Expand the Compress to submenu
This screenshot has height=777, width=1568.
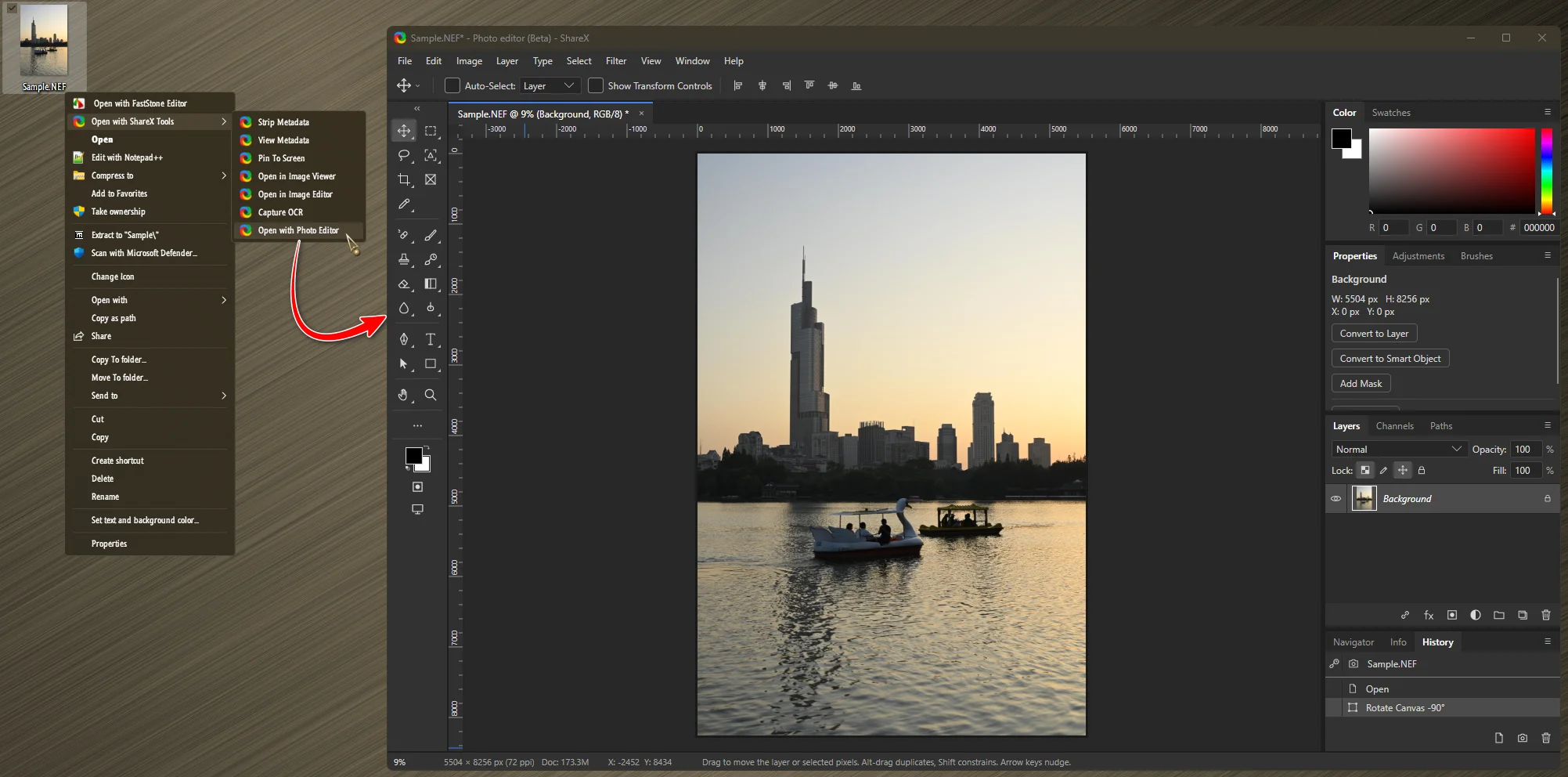pyautogui.click(x=150, y=175)
